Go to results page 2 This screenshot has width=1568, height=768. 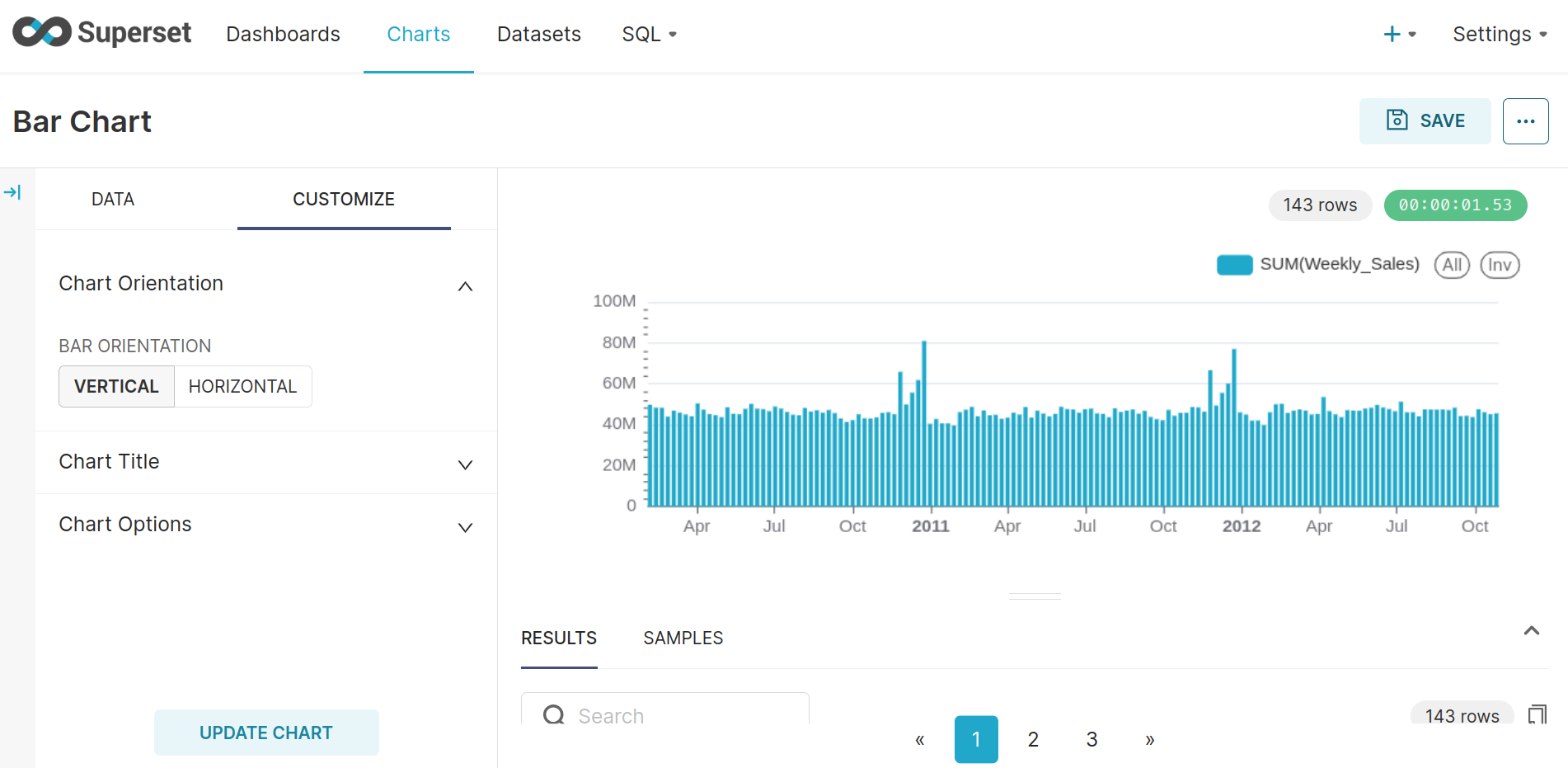(x=1033, y=739)
